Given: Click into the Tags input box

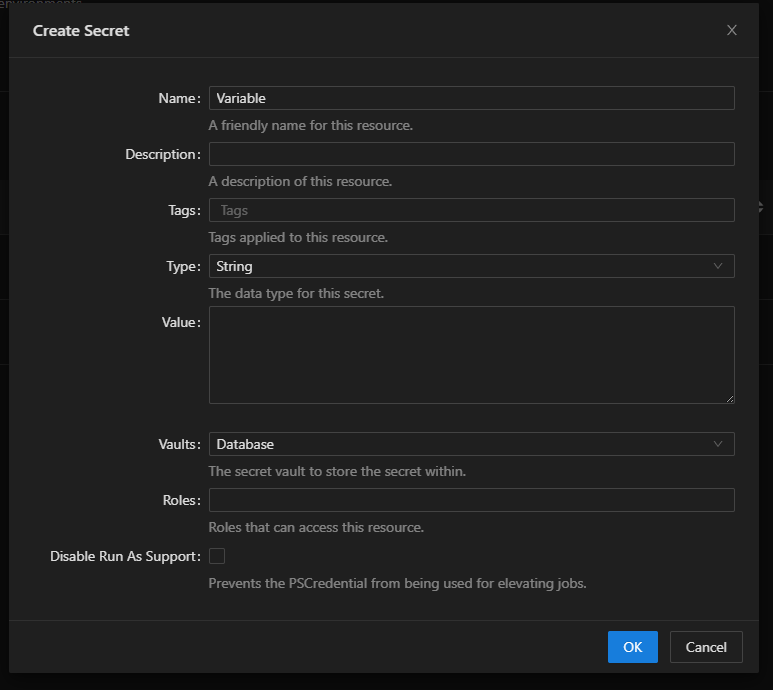Looking at the screenshot, I should [x=471, y=210].
